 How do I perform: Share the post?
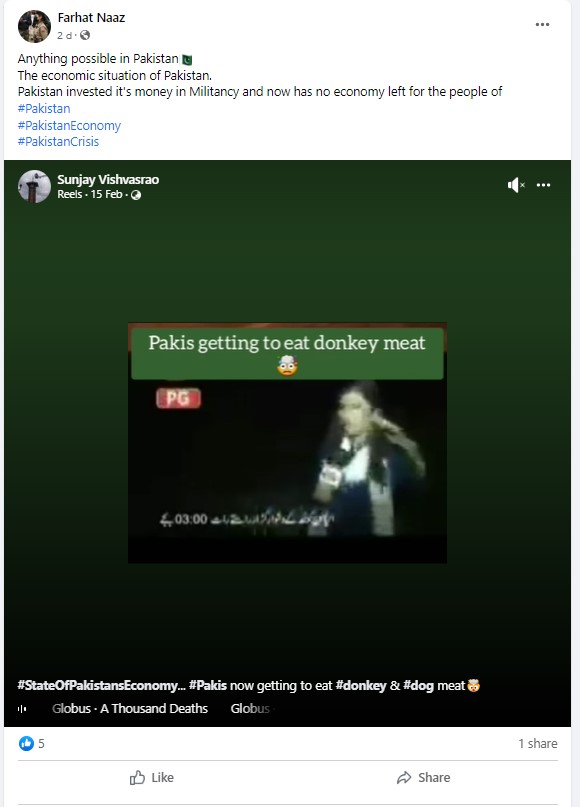tap(423, 778)
